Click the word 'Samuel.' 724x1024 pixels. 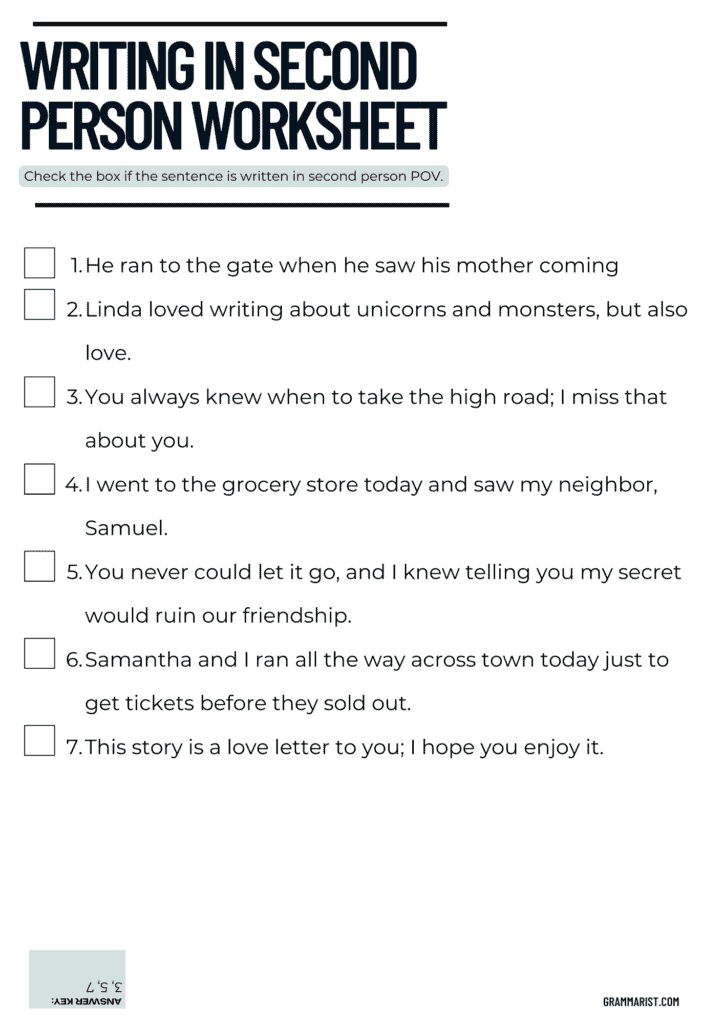pos(127,528)
